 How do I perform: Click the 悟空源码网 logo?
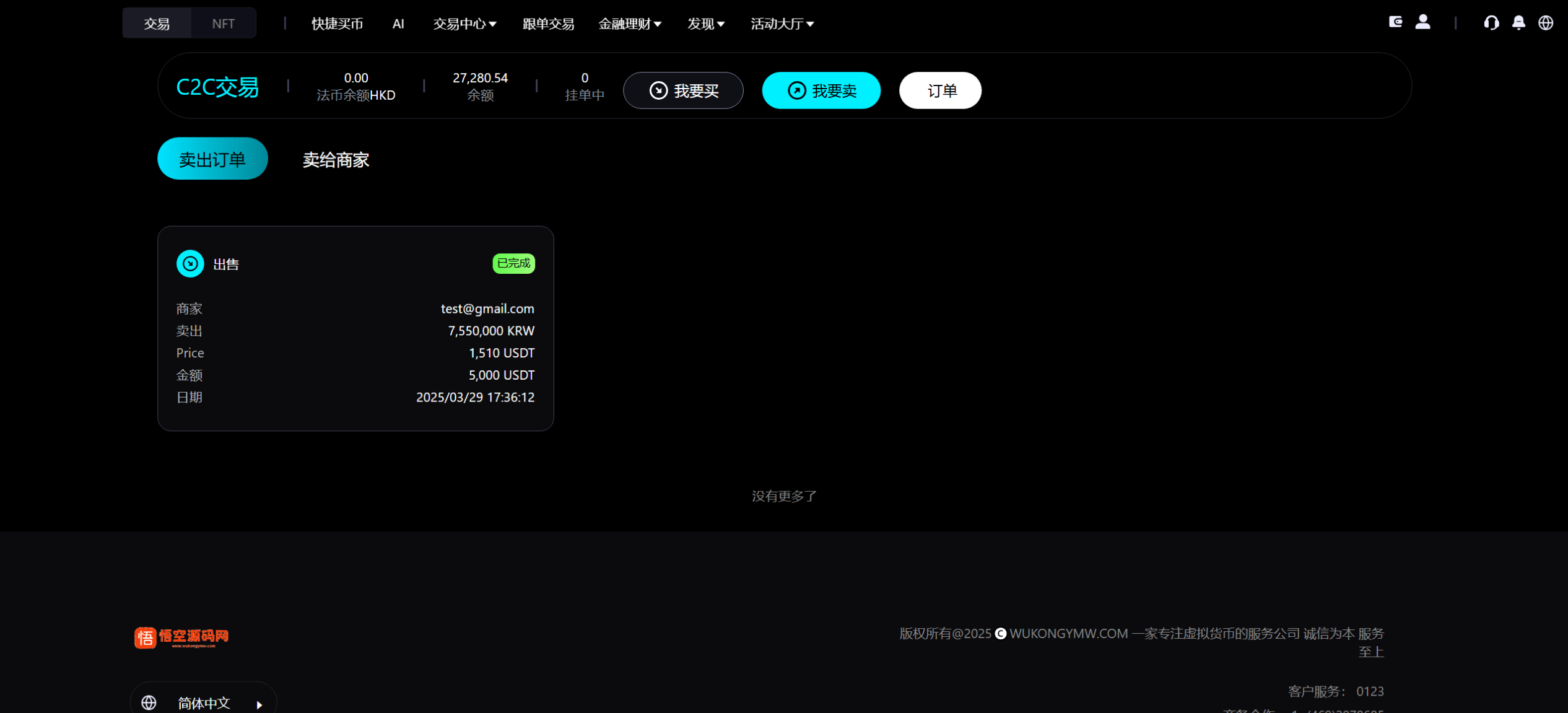tap(181, 637)
